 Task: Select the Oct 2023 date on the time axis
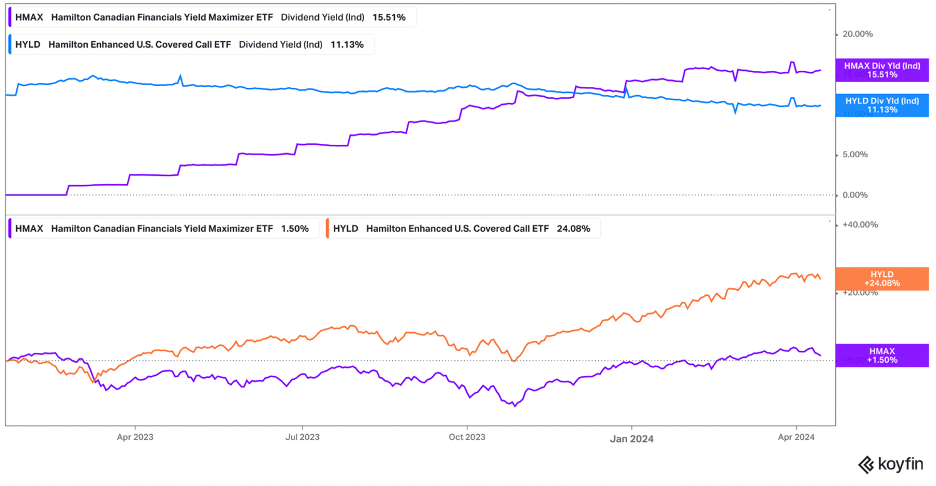[466, 437]
